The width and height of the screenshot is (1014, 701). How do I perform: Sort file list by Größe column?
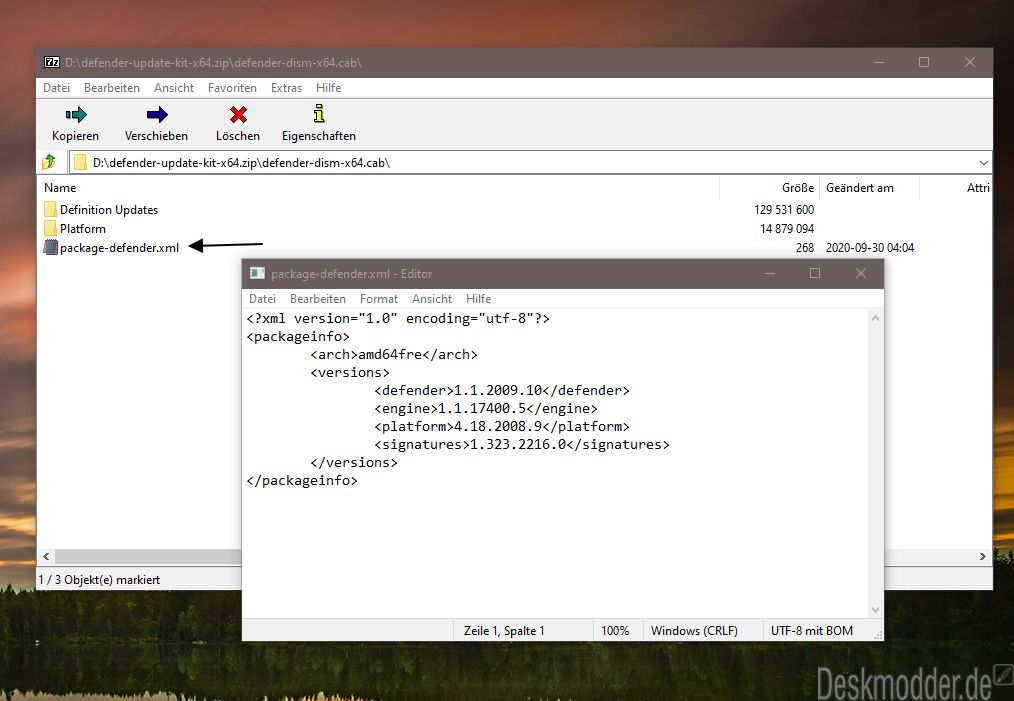click(x=798, y=188)
